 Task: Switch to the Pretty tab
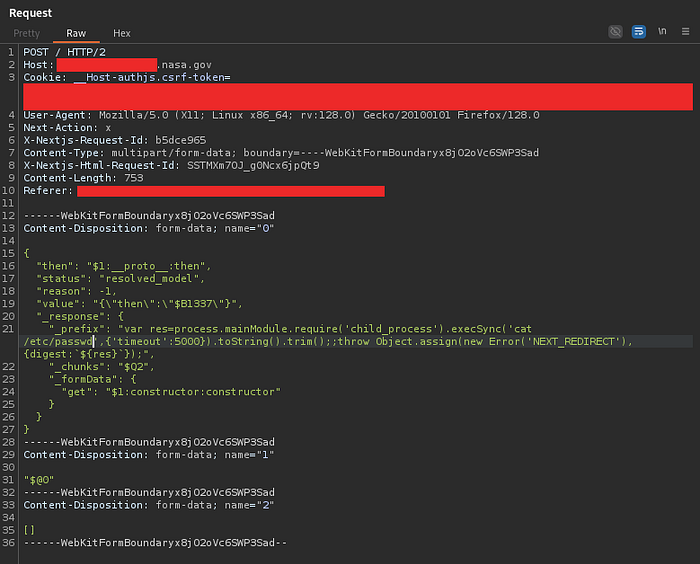coord(26,33)
